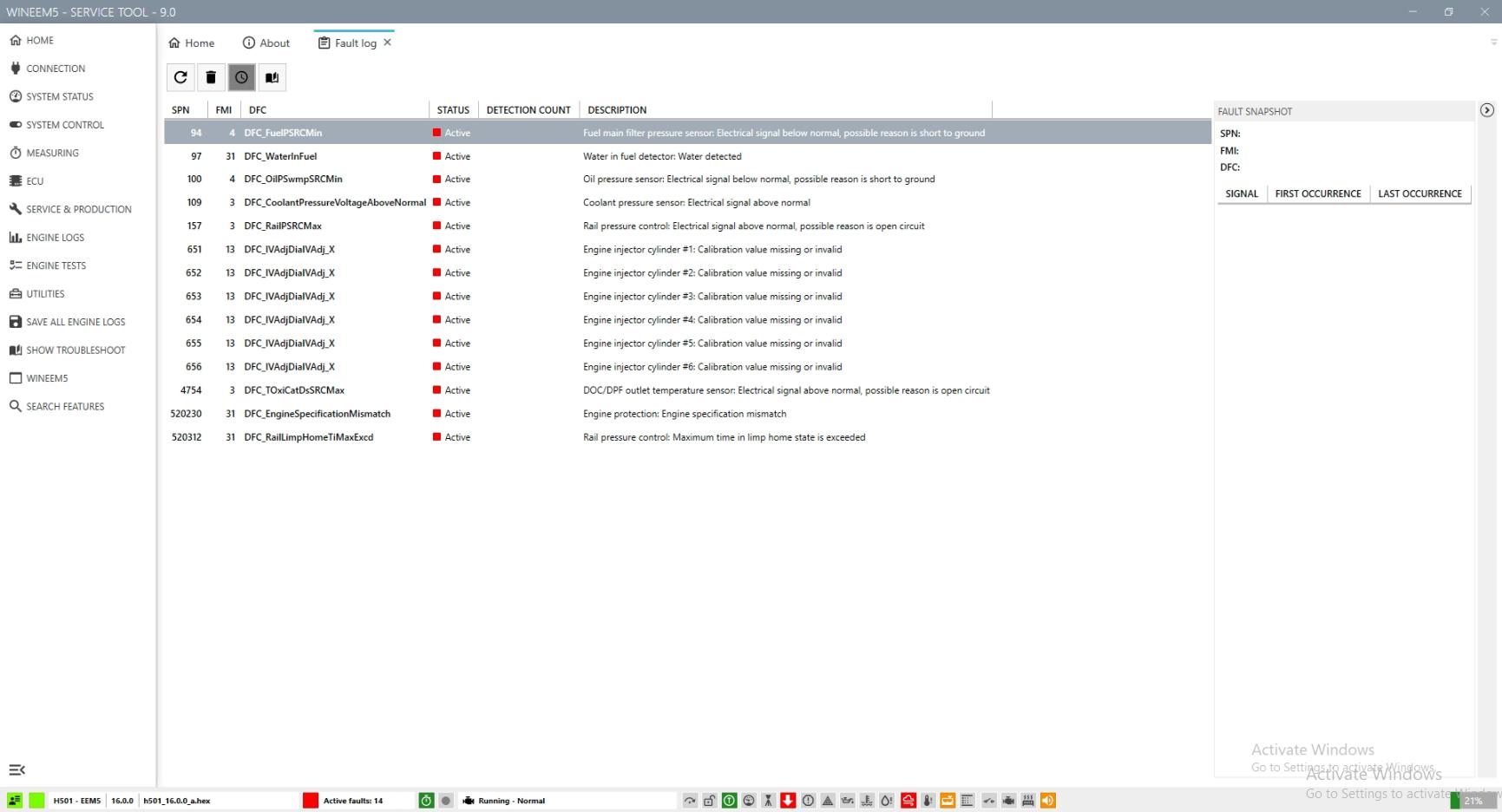
Task: Clear faults with the trash icon
Action: [x=211, y=77]
